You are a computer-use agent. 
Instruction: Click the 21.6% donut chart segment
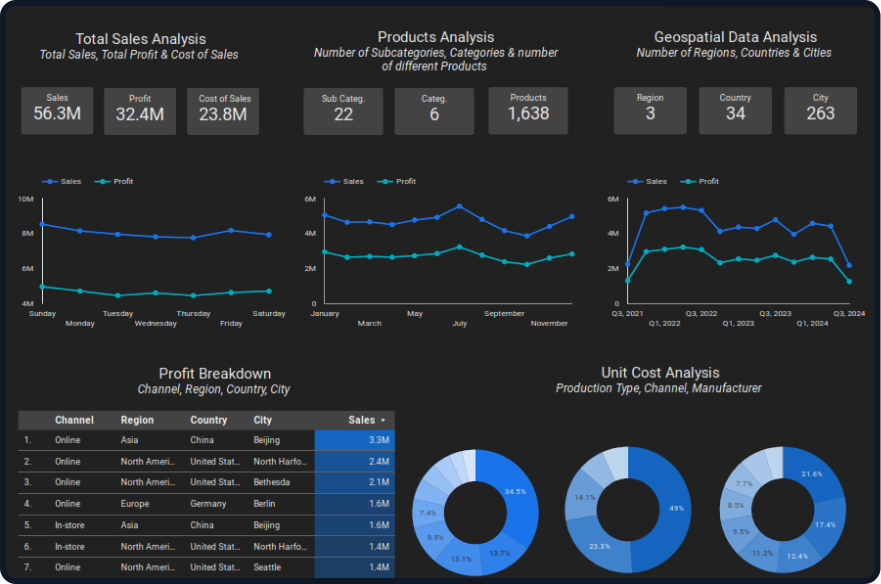pyautogui.click(x=813, y=473)
